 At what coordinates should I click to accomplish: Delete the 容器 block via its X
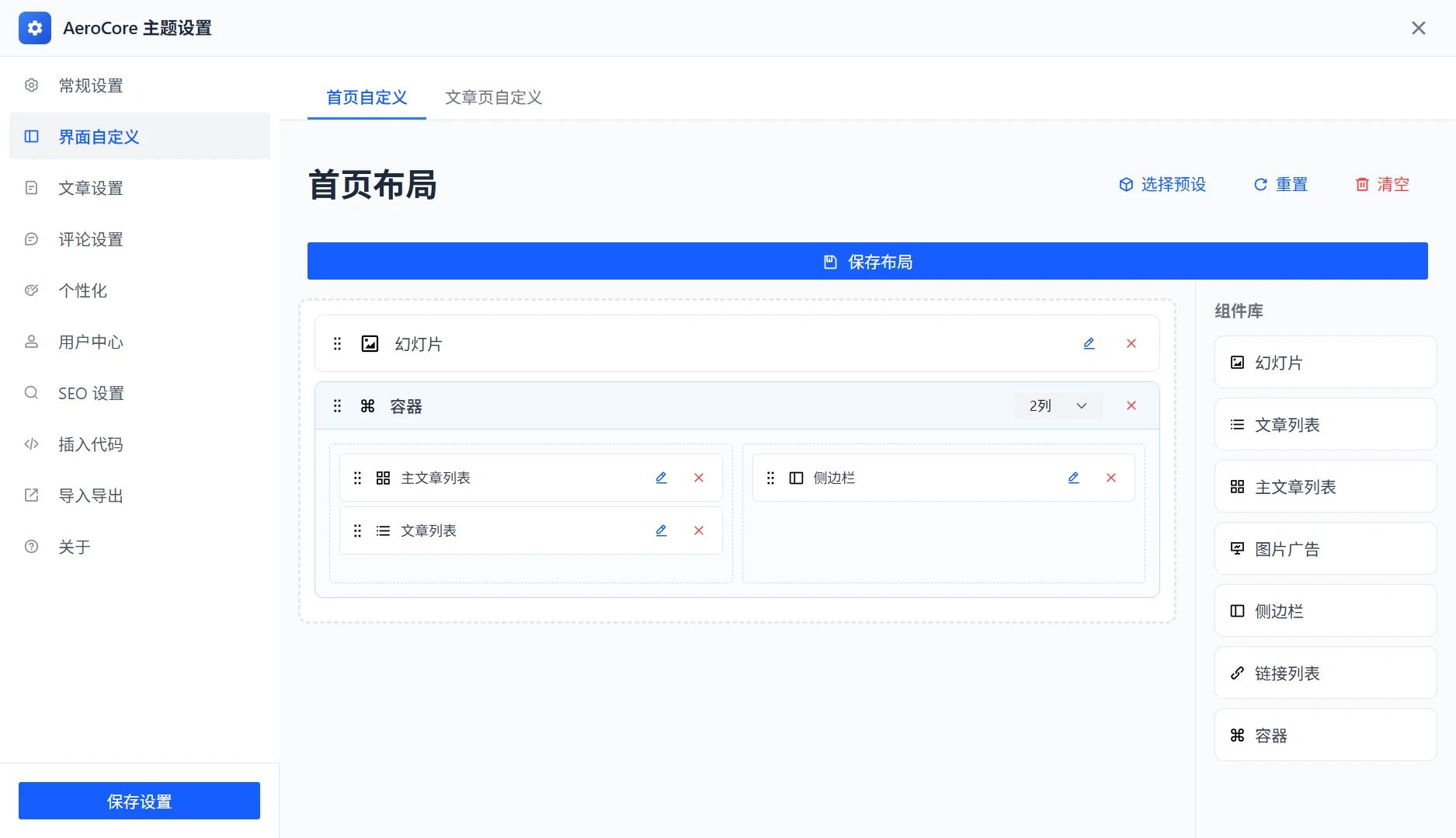[1131, 405]
